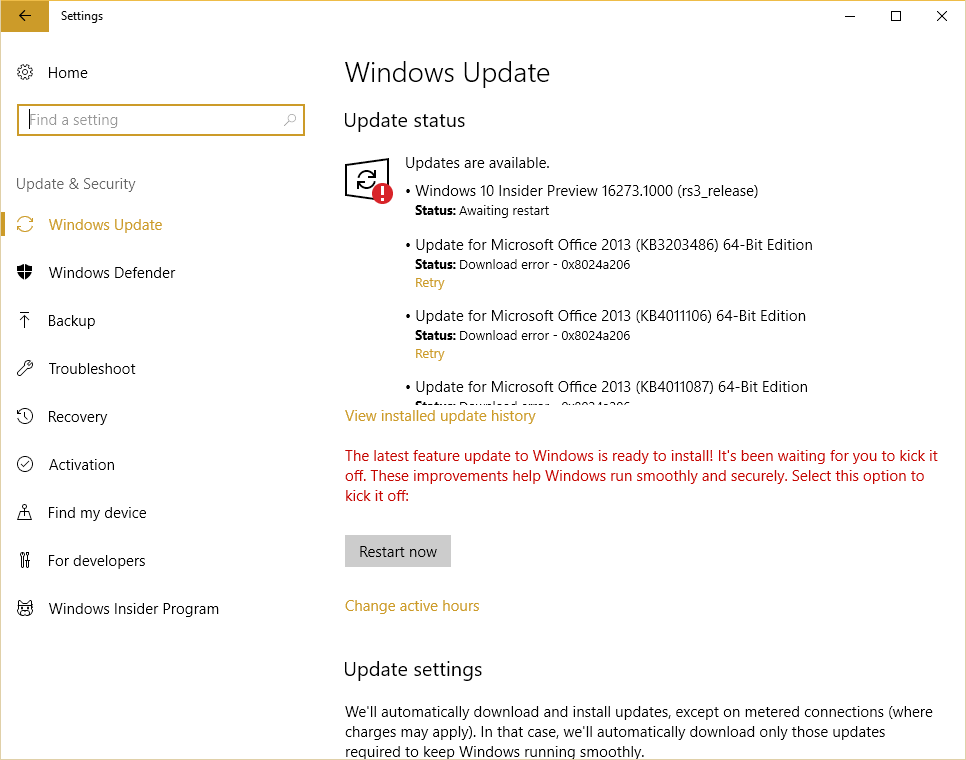The image size is (966, 760).
Task: Go to Backup settings
Action: 71,321
